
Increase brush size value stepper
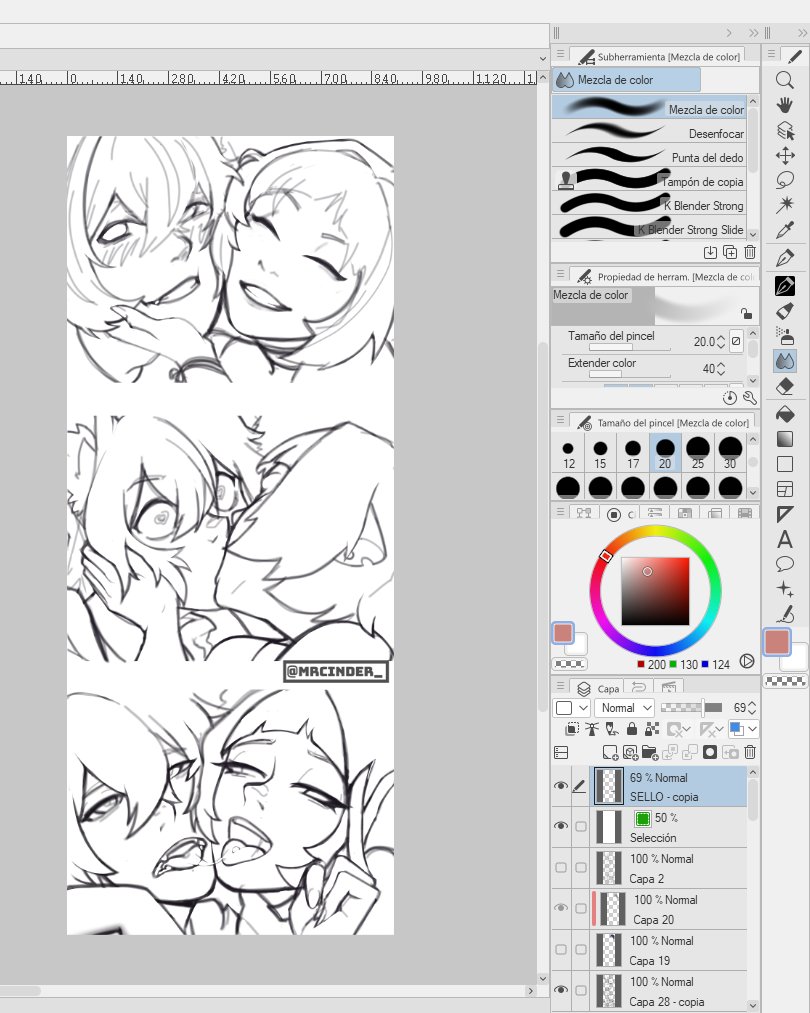tap(722, 337)
